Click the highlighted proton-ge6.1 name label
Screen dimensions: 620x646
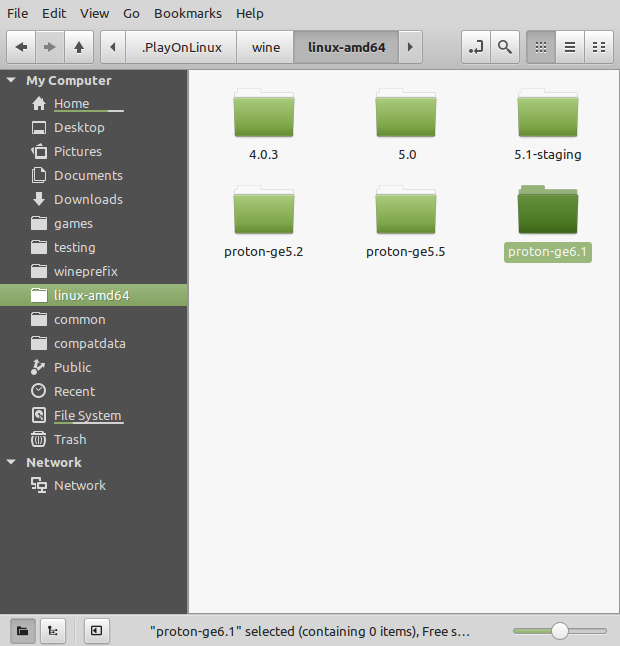tap(547, 252)
